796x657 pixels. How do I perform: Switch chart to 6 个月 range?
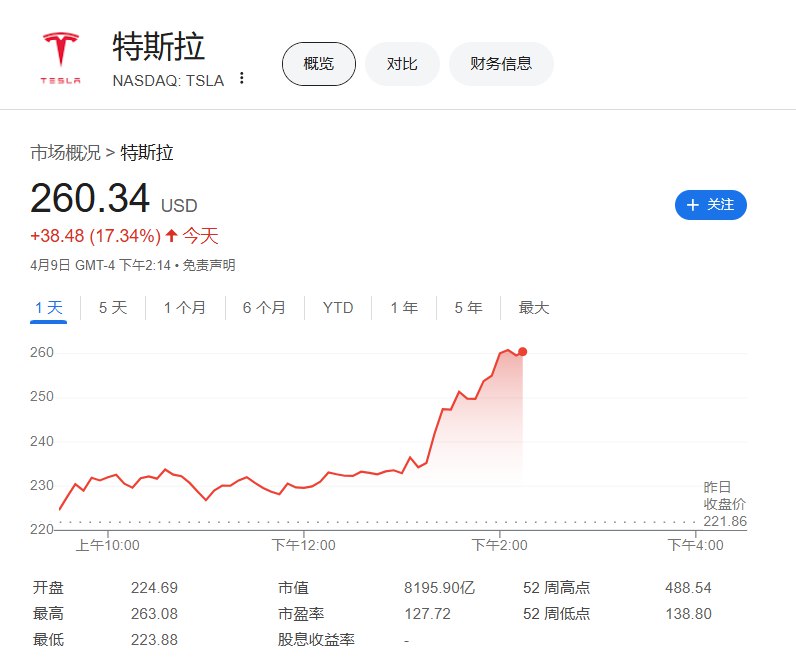point(264,308)
